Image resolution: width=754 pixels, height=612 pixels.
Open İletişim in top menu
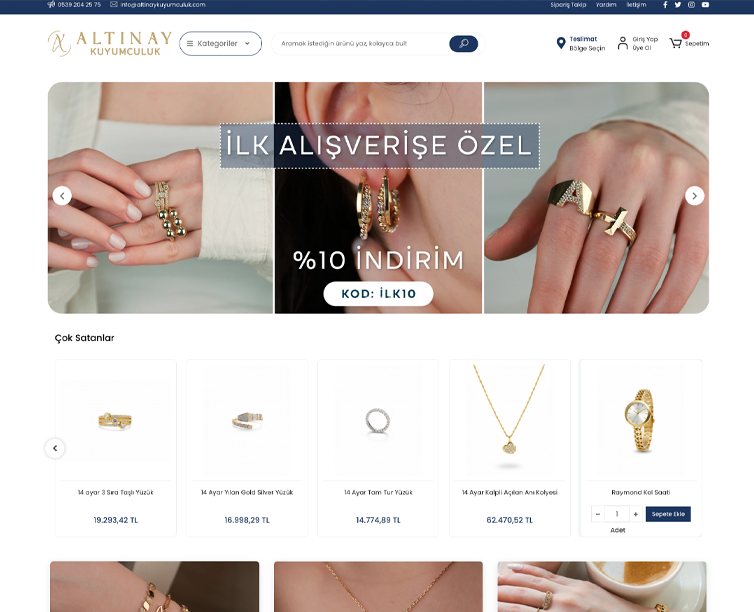point(636,5)
